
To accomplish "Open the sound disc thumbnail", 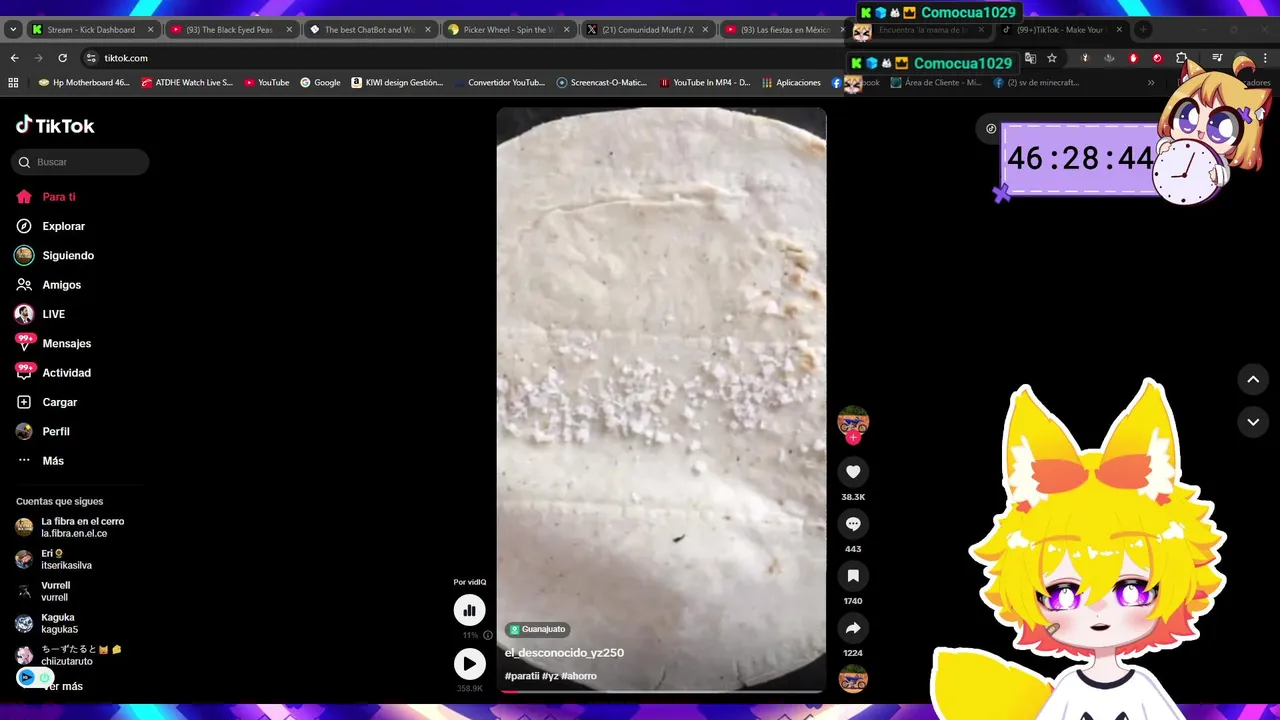I will coord(853,680).
